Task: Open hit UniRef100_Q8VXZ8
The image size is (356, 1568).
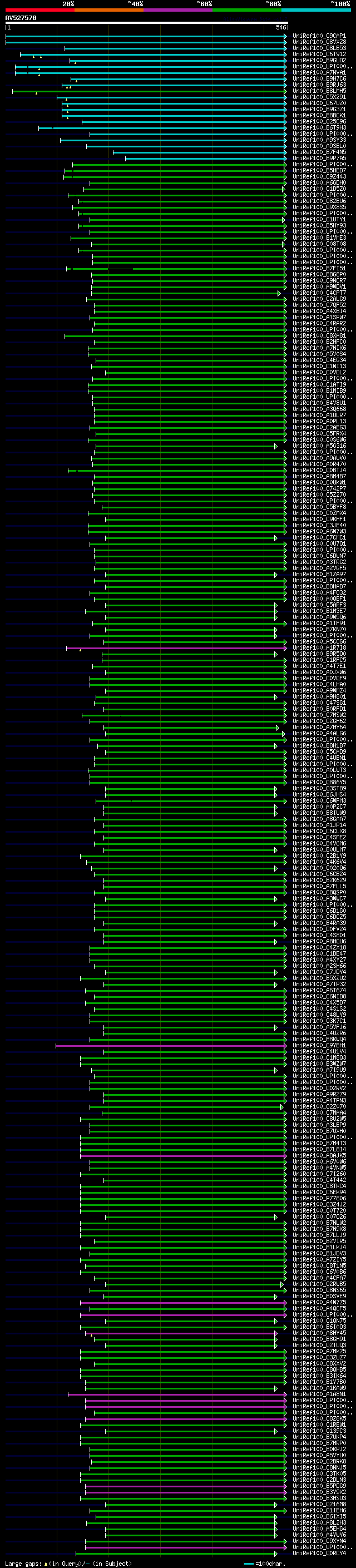Action: click(319, 42)
